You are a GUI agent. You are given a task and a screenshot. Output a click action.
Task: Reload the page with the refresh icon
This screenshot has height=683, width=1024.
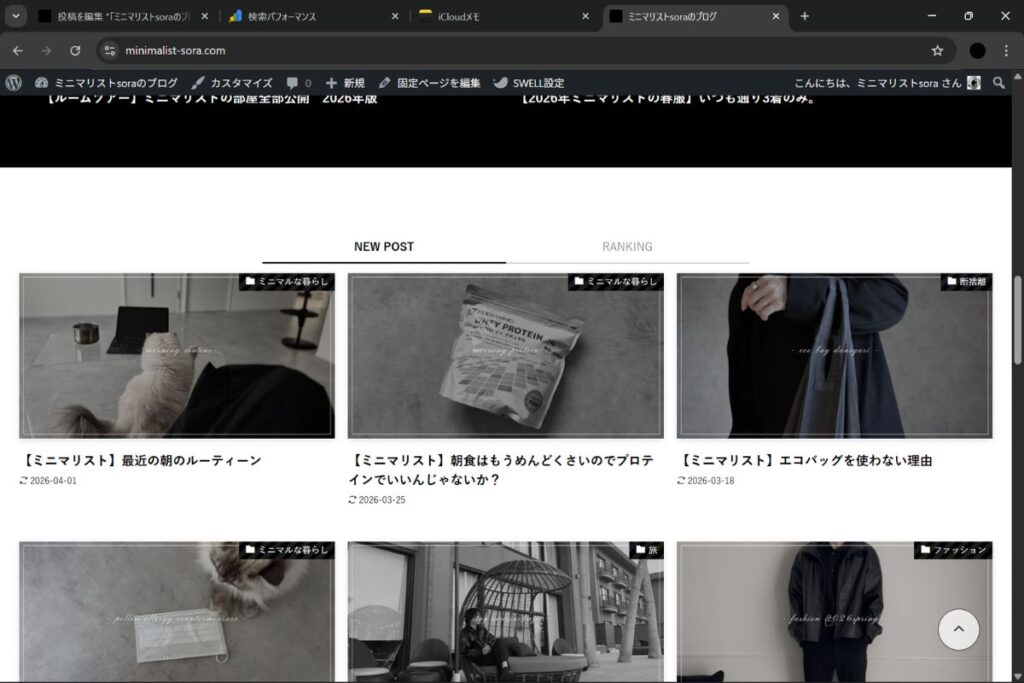coord(75,50)
